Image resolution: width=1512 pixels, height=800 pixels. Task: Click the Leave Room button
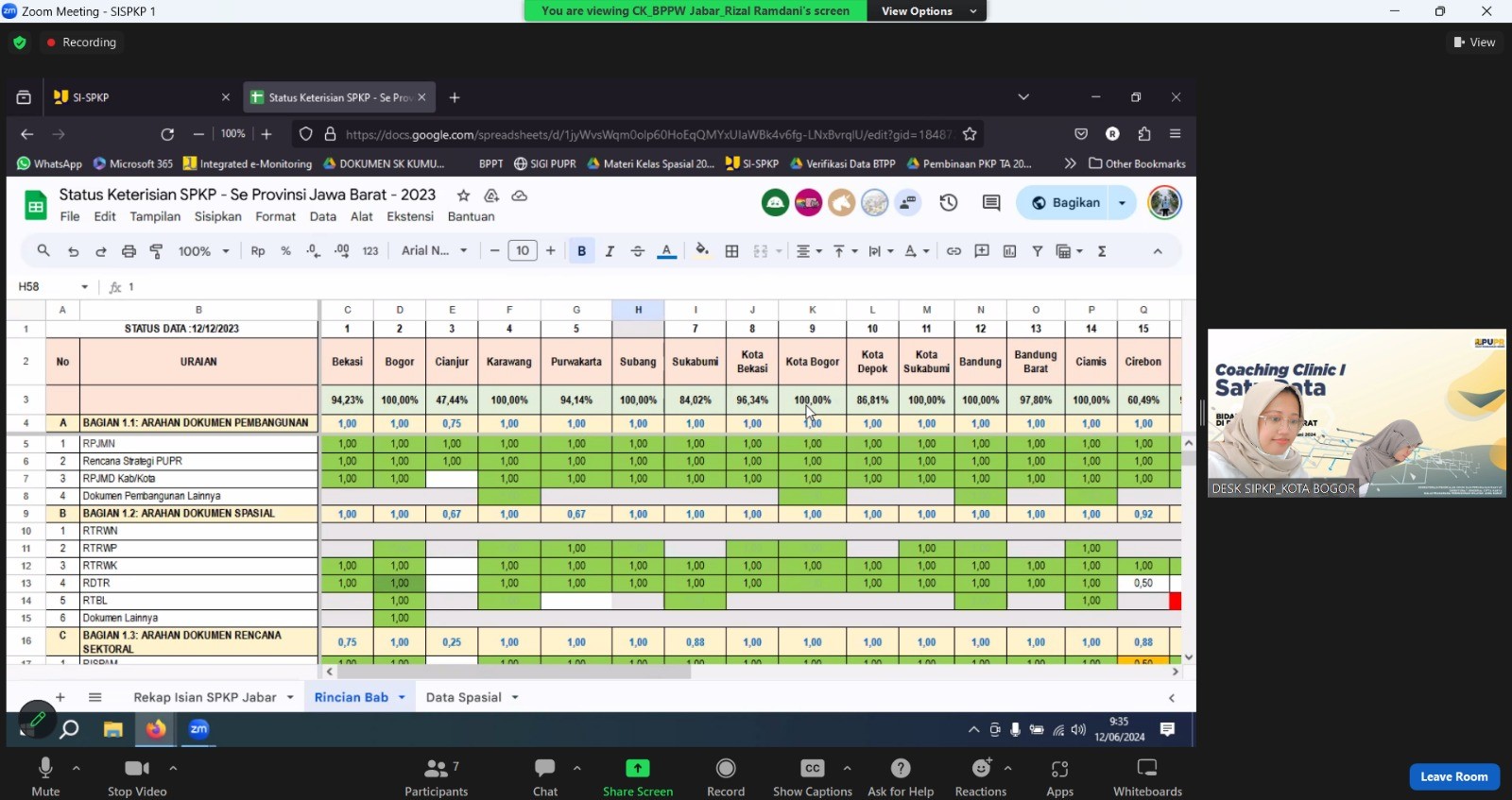1453,776
